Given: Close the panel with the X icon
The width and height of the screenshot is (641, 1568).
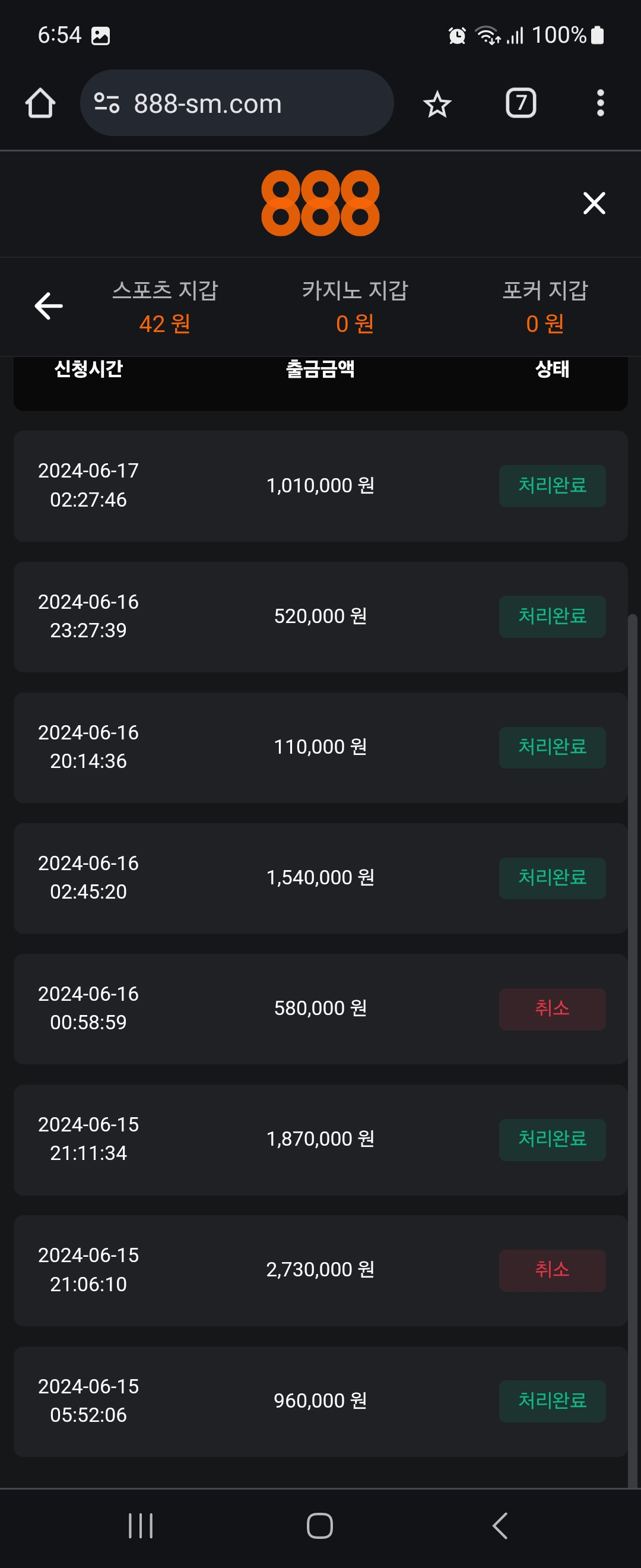Looking at the screenshot, I should coord(594,203).
